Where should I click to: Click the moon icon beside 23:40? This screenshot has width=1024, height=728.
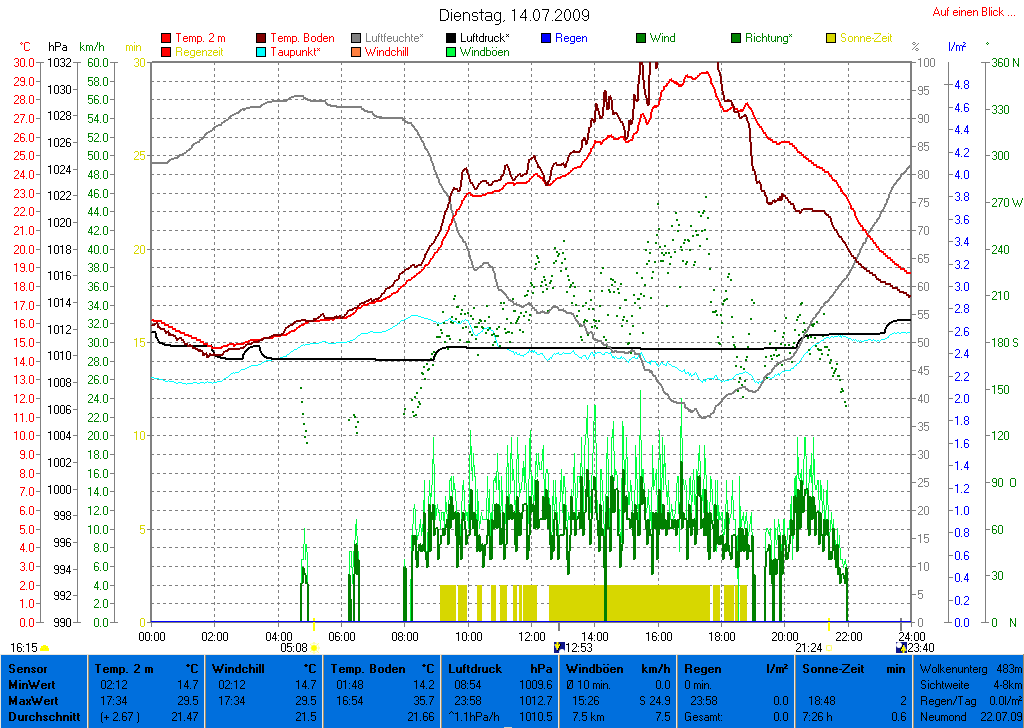[x=901, y=648]
